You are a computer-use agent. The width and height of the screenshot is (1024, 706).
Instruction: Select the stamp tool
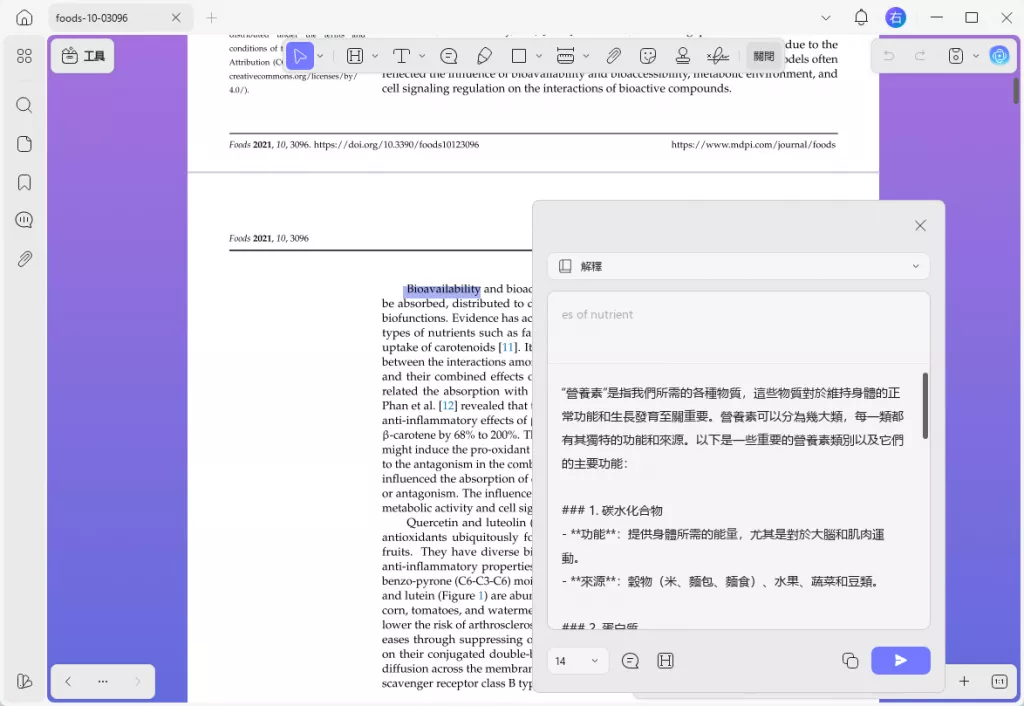[x=682, y=56]
